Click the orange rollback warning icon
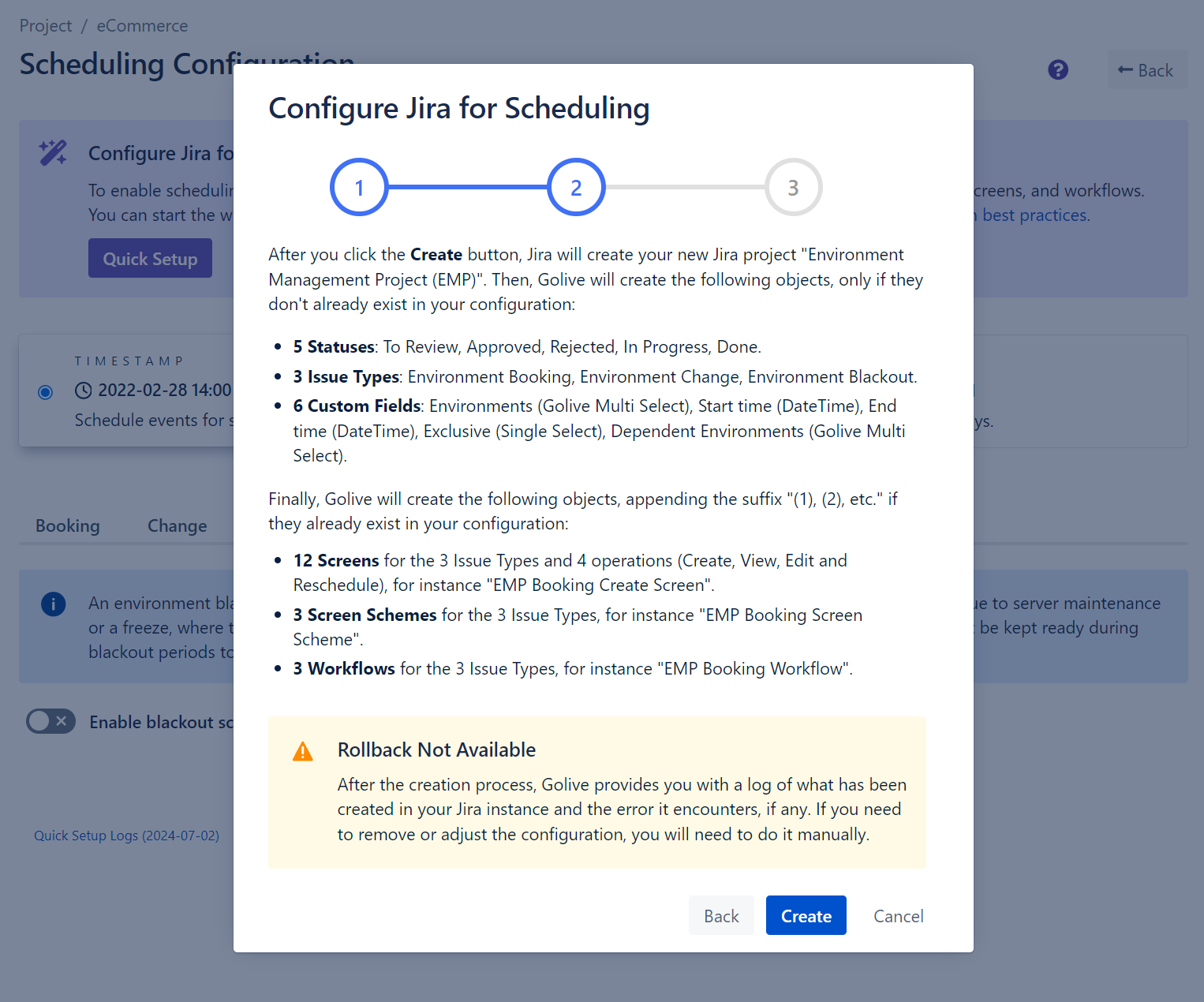 pyautogui.click(x=303, y=751)
